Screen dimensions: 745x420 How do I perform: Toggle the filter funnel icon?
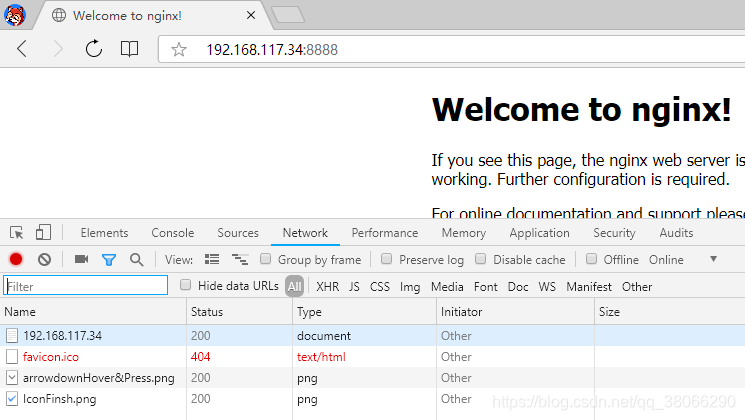click(109, 259)
